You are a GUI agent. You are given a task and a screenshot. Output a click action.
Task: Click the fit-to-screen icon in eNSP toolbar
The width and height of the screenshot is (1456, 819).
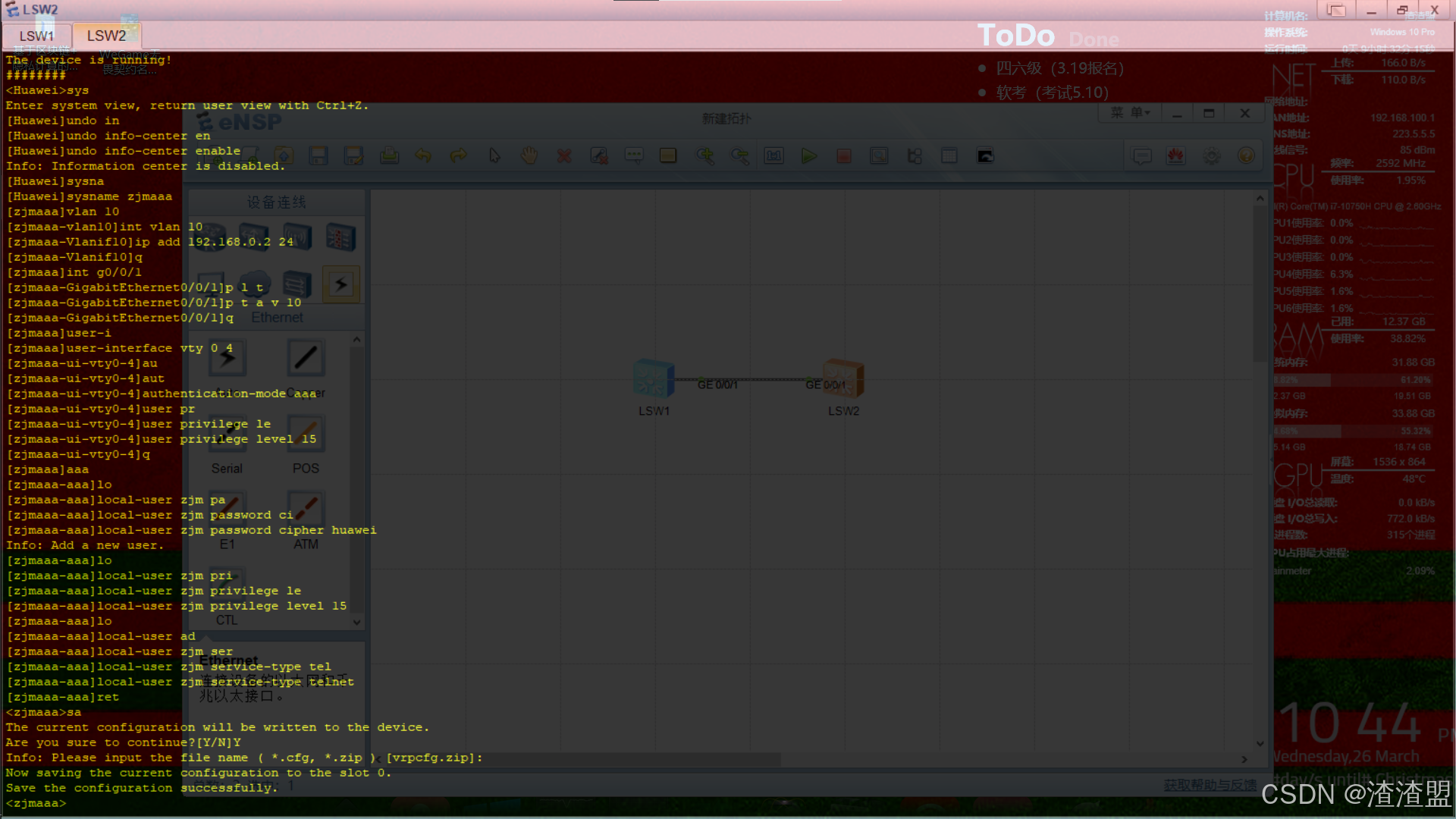tap(773, 156)
